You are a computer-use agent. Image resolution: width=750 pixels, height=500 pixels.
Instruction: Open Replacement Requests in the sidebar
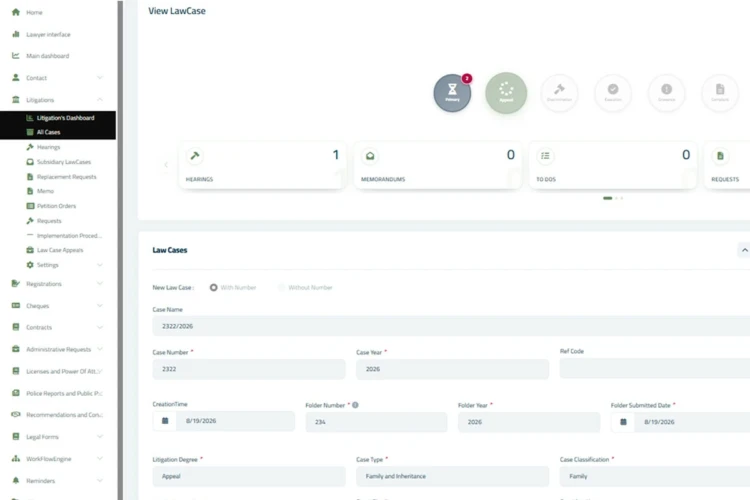coord(66,177)
